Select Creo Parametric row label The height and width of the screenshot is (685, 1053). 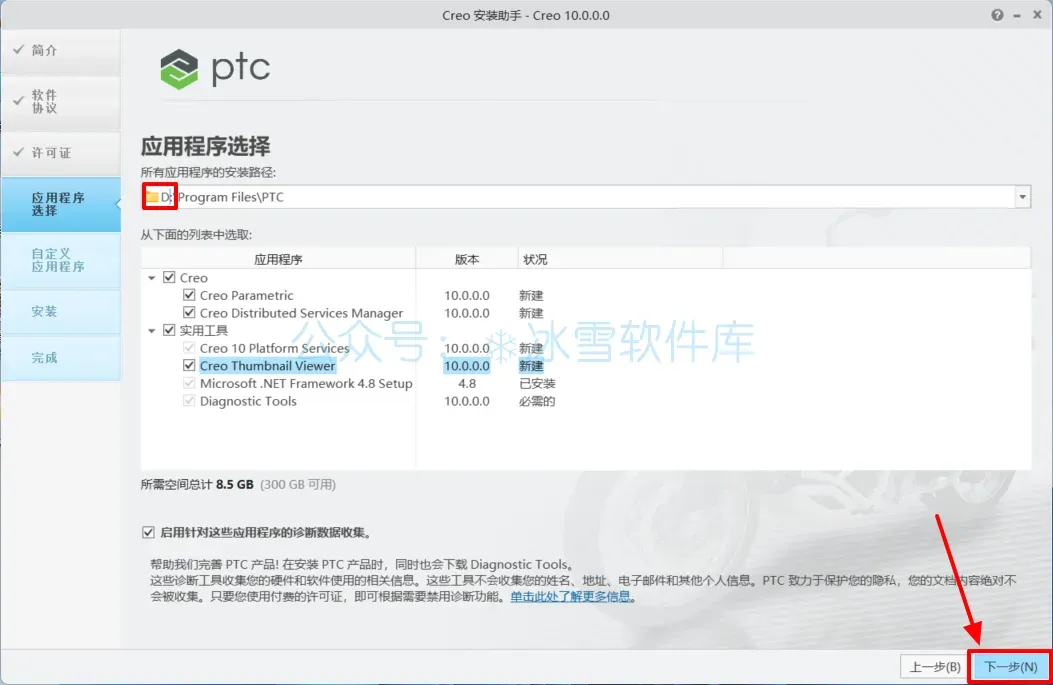point(246,295)
